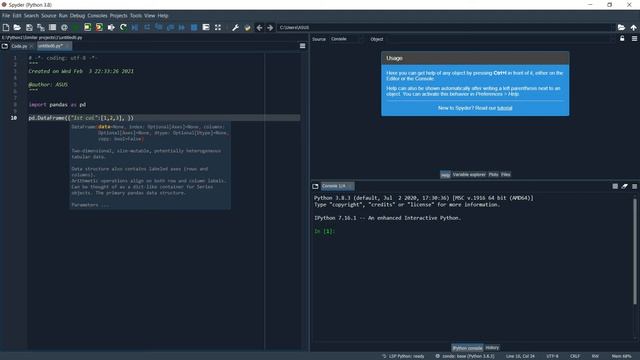Click the debug step-over icon
This screenshot has height=360, width=640.
click(147, 27)
